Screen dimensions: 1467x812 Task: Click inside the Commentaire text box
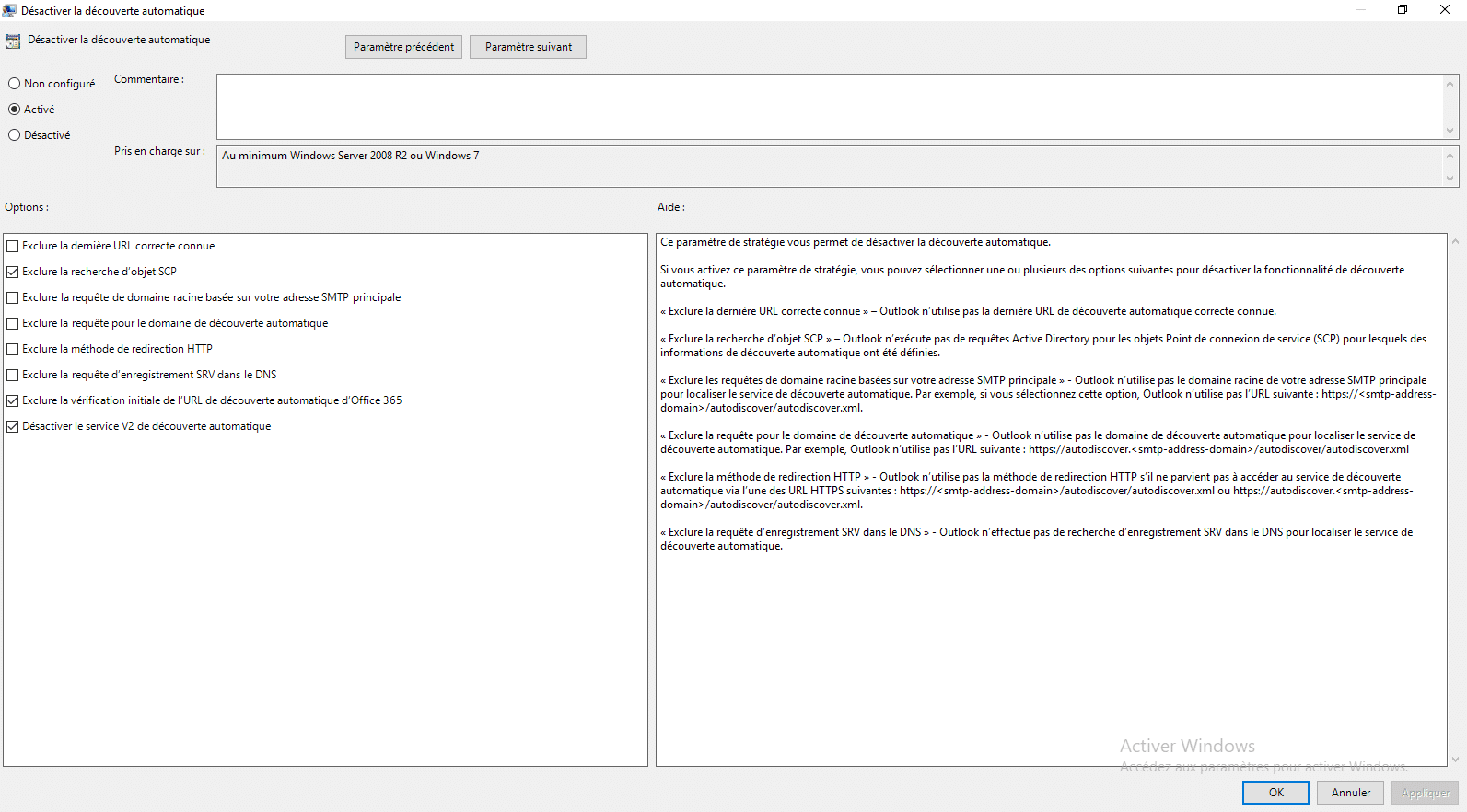829,107
